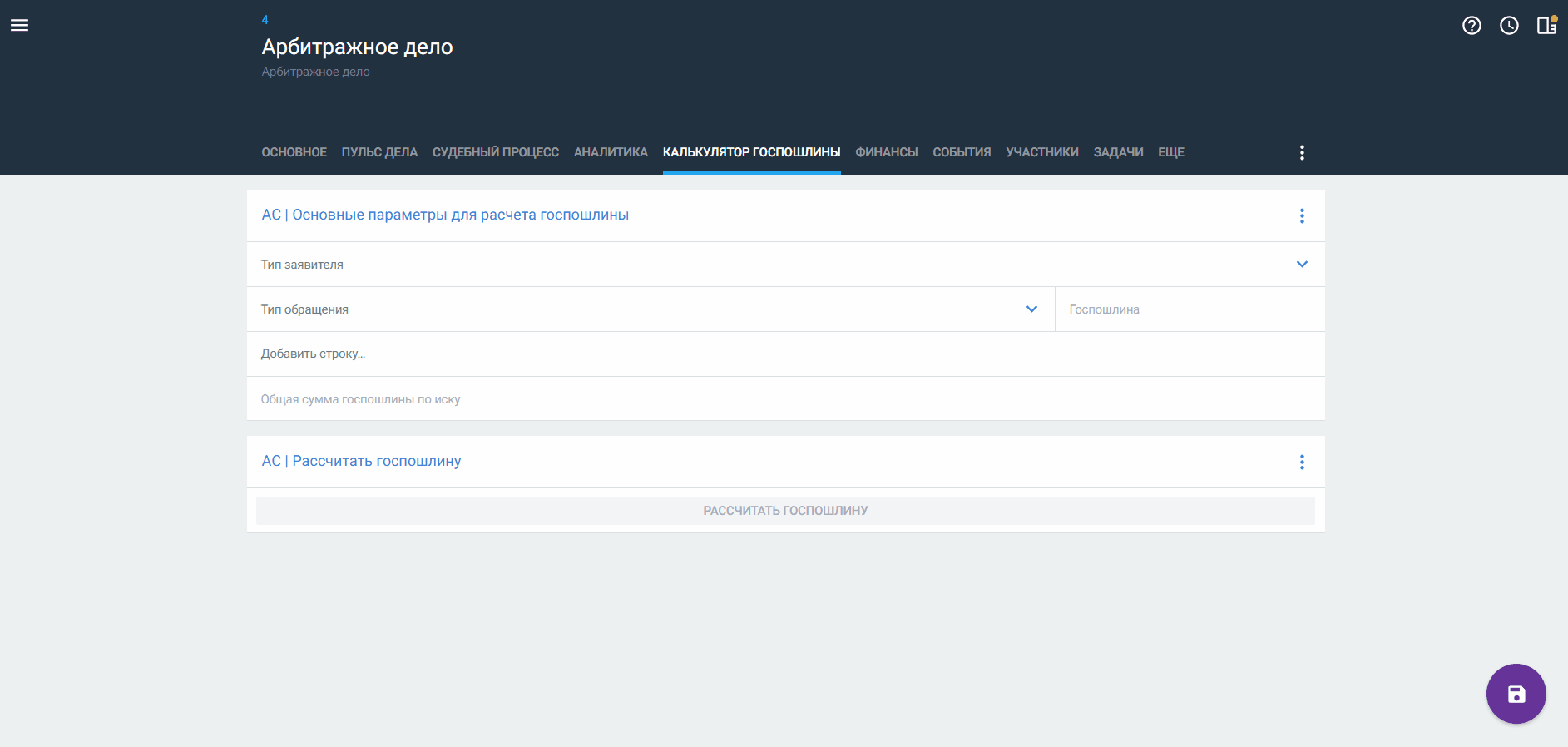Open options for Рассчитать госпошлину block
The height and width of the screenshot is (747, 1568).
1302,463
